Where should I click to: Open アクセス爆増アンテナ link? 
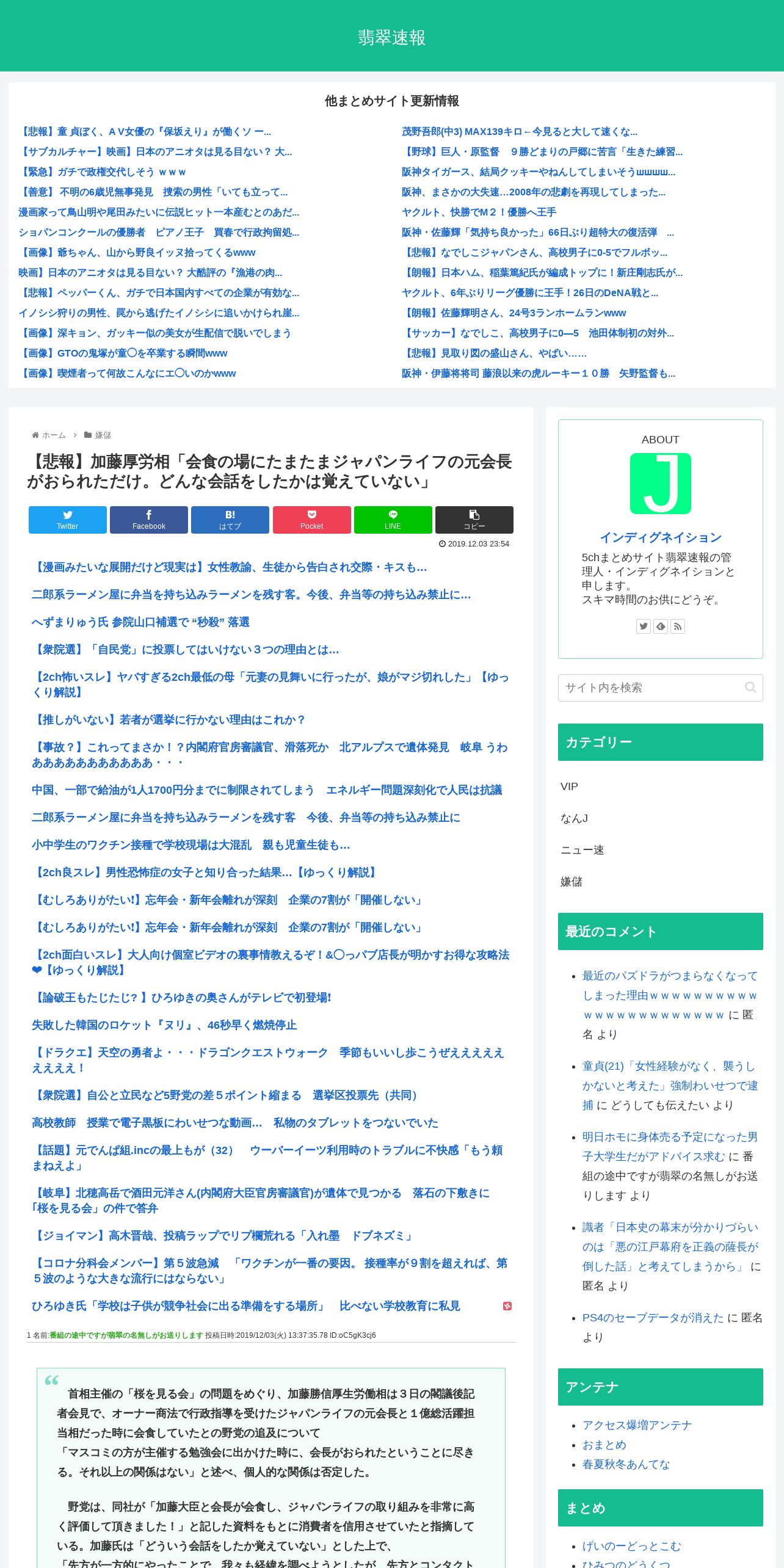[637, 1425]
